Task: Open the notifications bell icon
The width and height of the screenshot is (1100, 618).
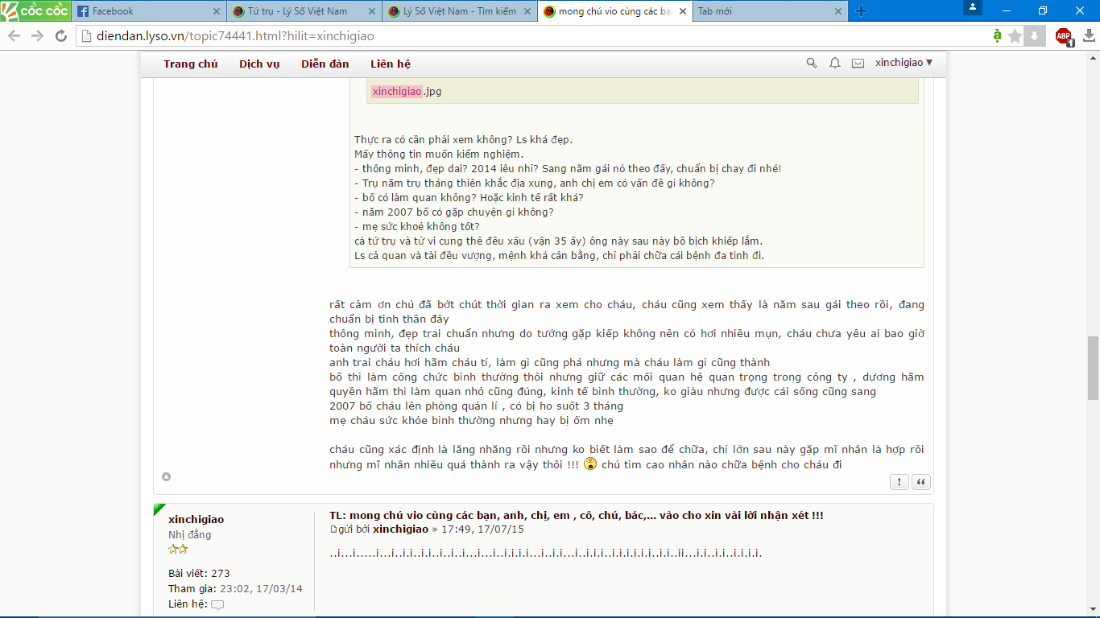Action: click(835, 63)
